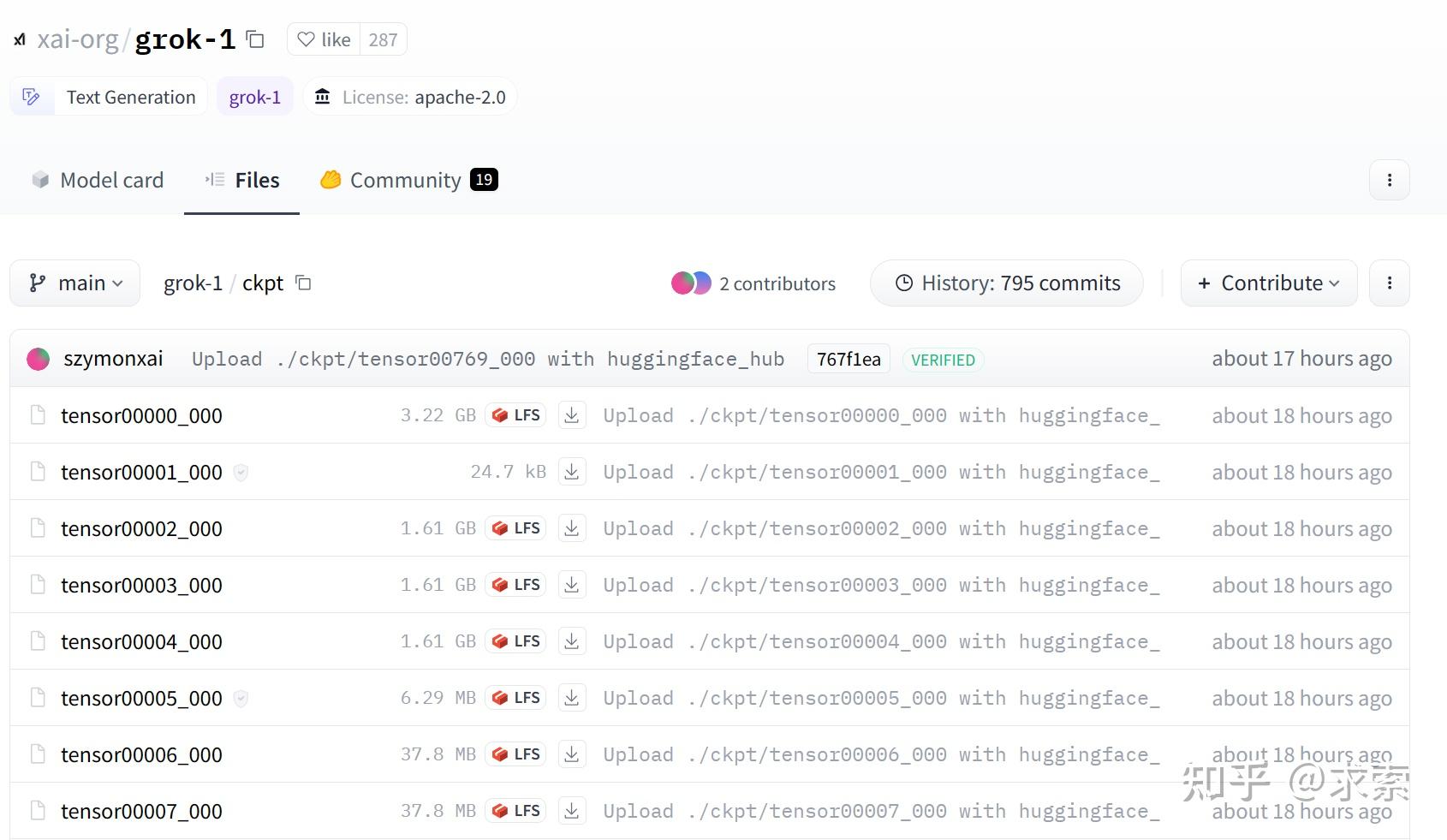Click the heart like button
This screenshot has height=840, width=1447.
pyautogui.click(x=324, y=39)
